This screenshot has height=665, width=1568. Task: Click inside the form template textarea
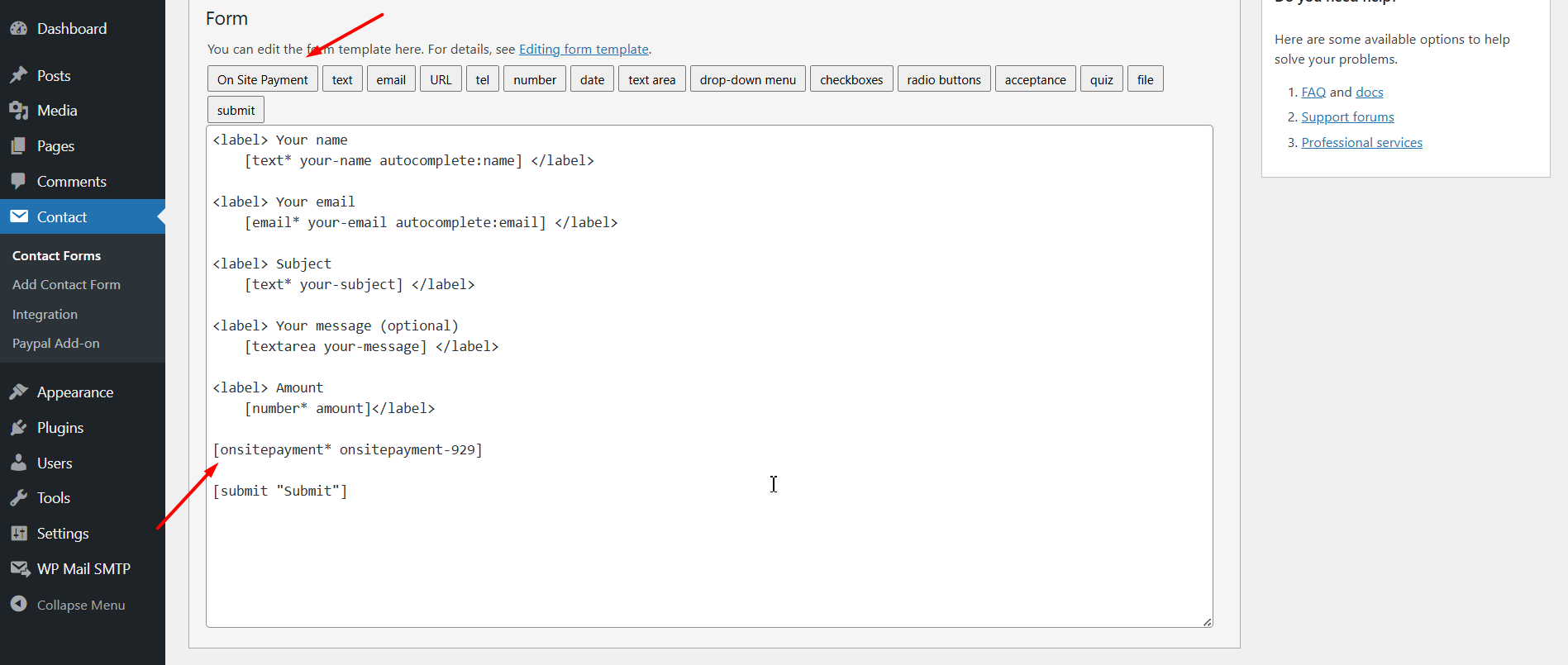[x=709, y=376]
